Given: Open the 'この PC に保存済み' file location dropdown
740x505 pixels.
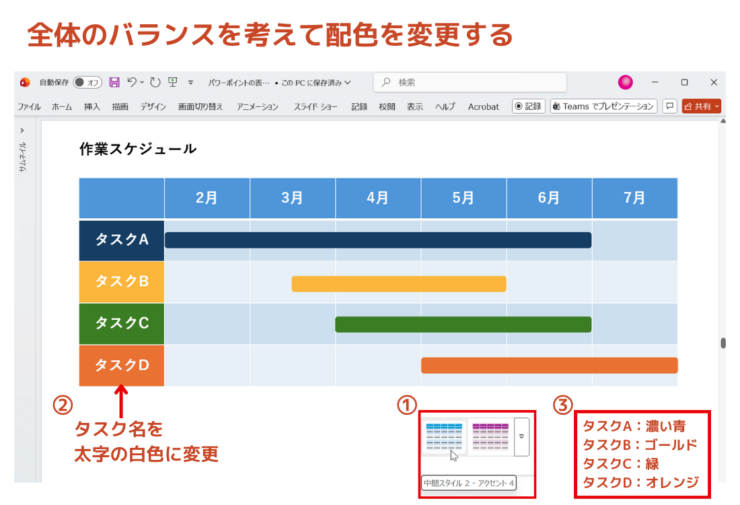Looking at the screenshot, I should [x=316, y=83].
